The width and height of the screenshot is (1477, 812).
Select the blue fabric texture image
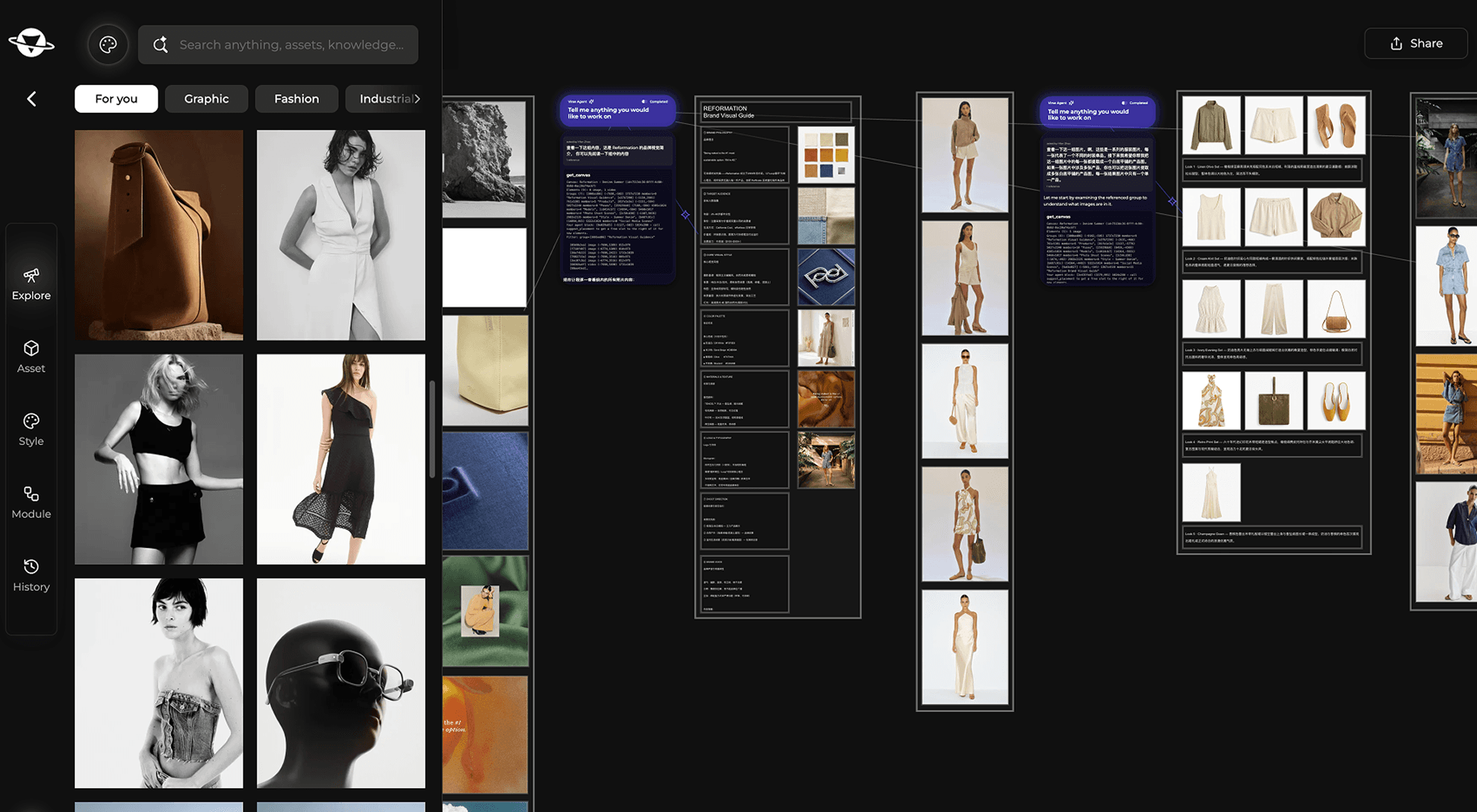click(x=485, y=490)
